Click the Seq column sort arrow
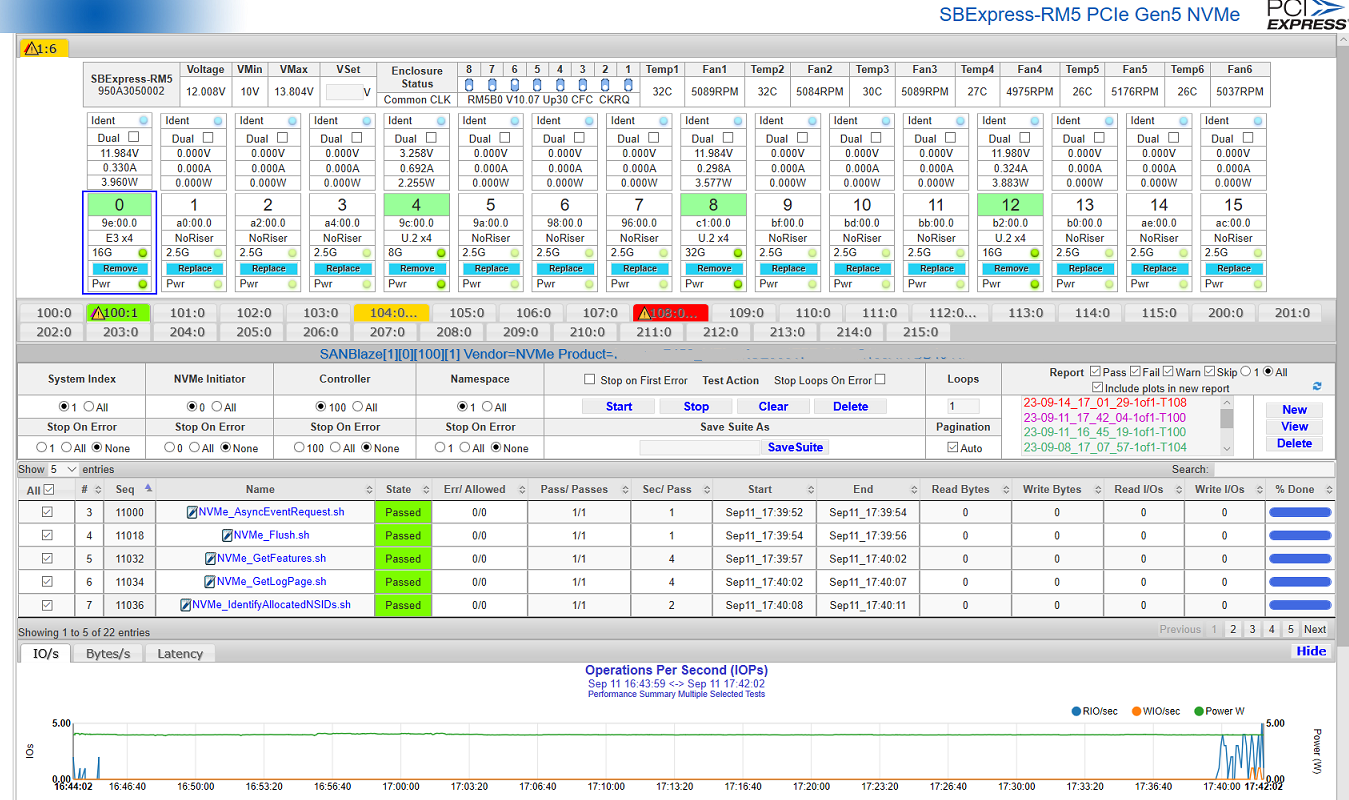The width and height of the screenshot is (1349, 800). click(x=148, y=488)
